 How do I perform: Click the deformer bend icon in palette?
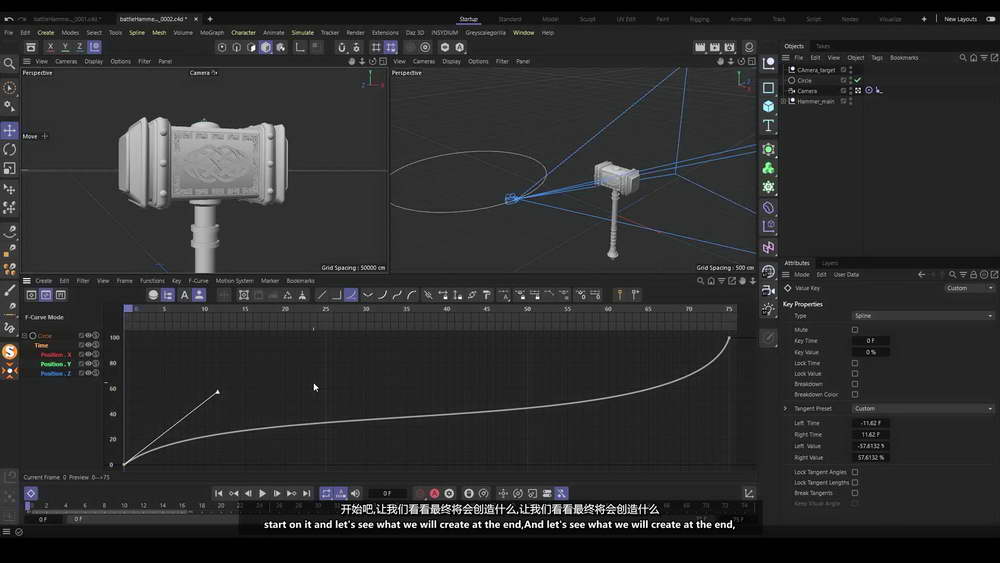[x=768, y=208]
